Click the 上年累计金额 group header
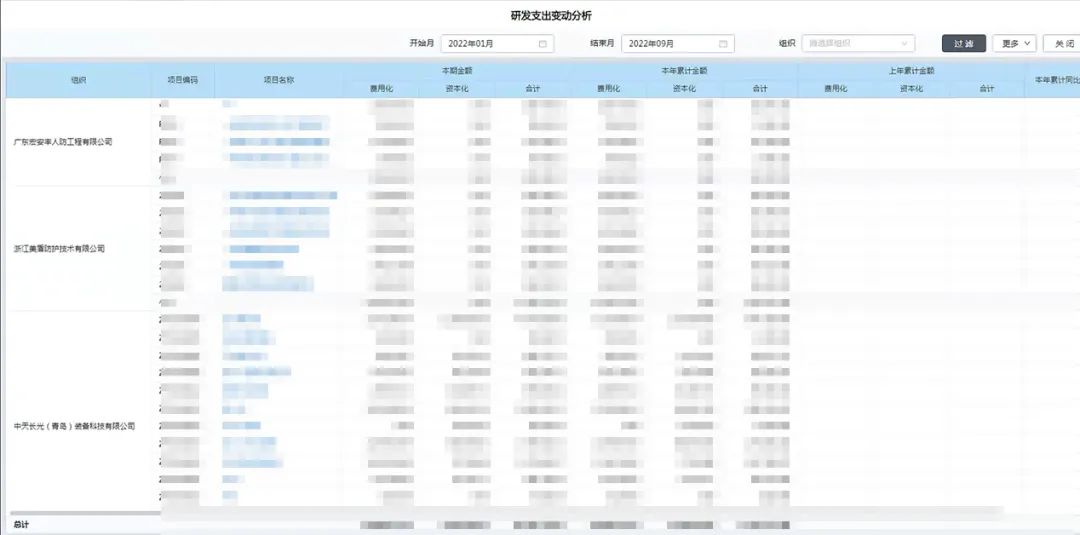Screen dimensions: 1080x535 tap(911, 70)
